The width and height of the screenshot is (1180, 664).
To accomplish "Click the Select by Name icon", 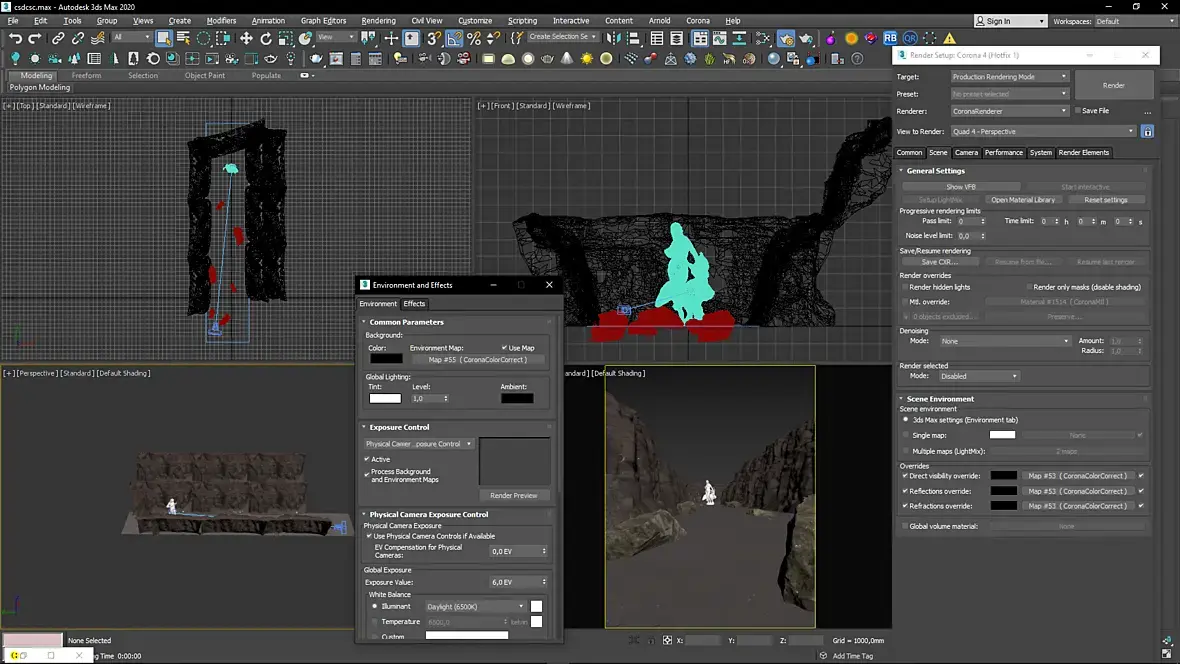I will [x=184, y=38].
